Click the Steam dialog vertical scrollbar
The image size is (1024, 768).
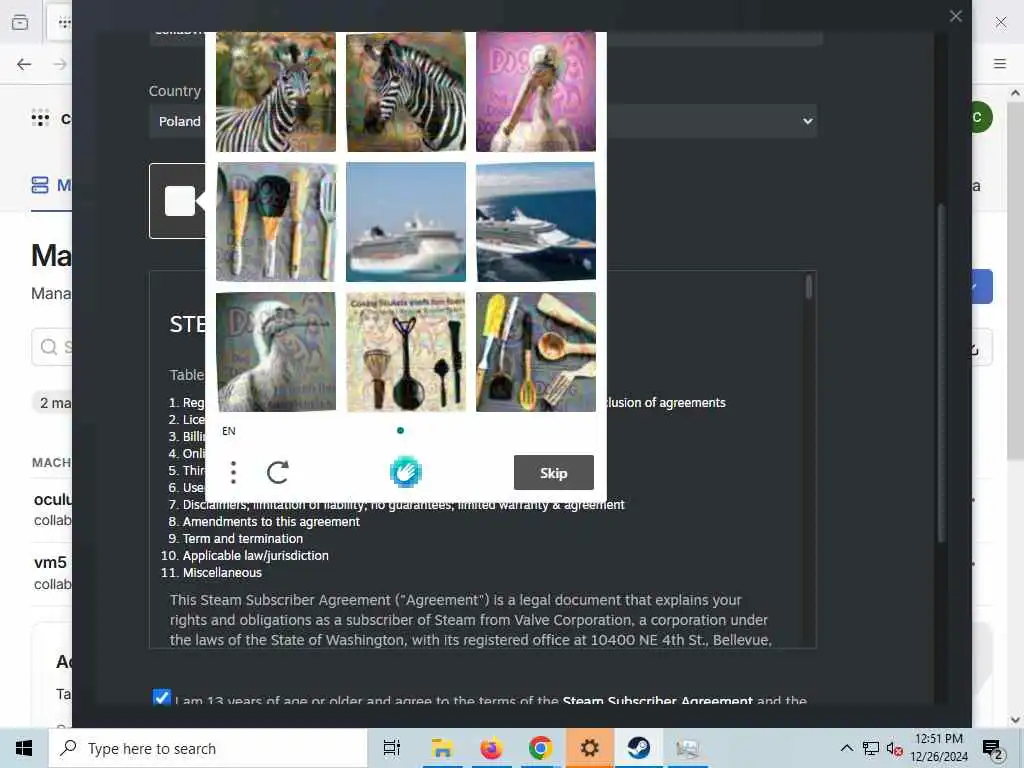click(941, 372)
